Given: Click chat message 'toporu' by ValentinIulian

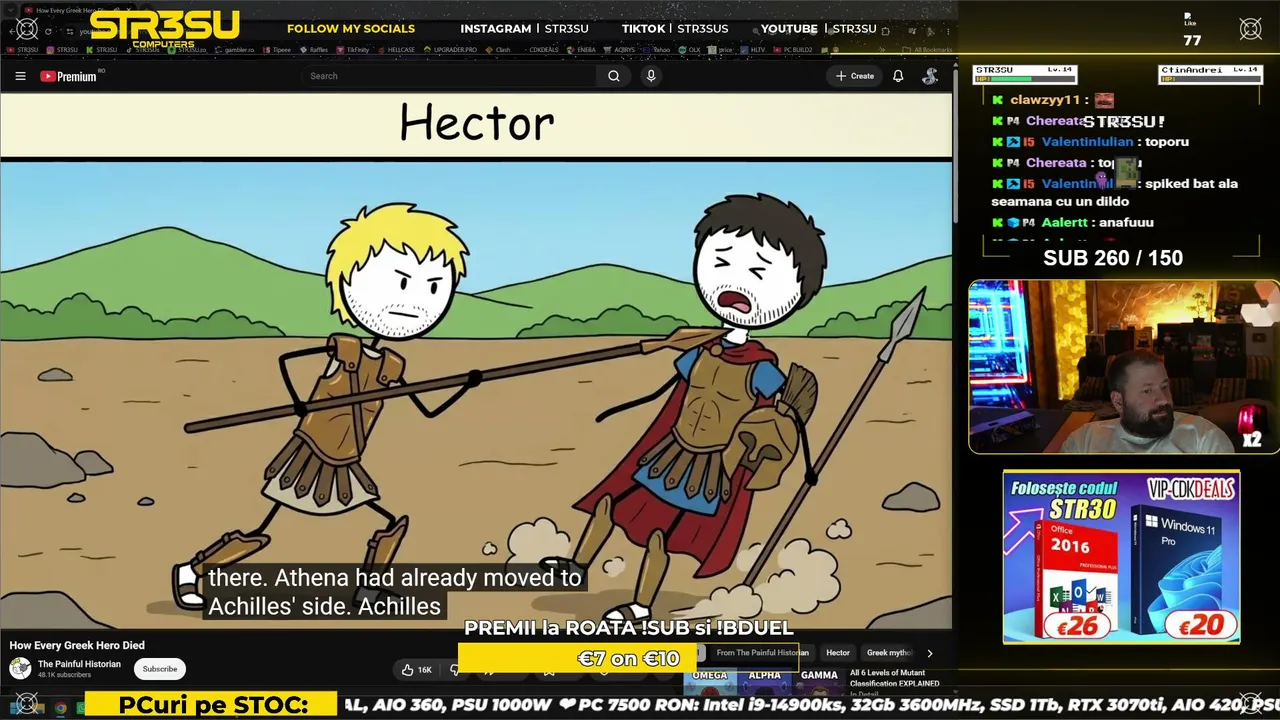Looking at the screenshot, I should pos(1166,142).
